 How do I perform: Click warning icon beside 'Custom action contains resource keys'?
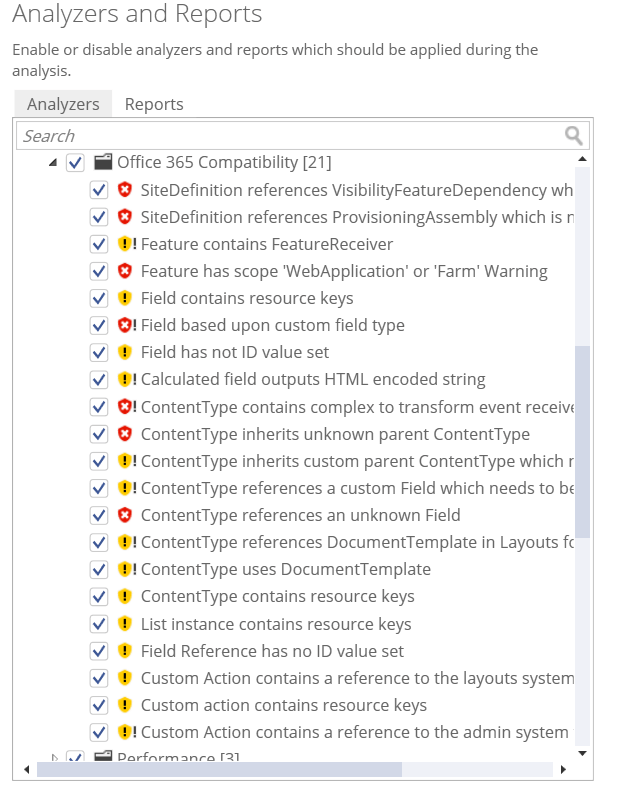coord(124,705)
